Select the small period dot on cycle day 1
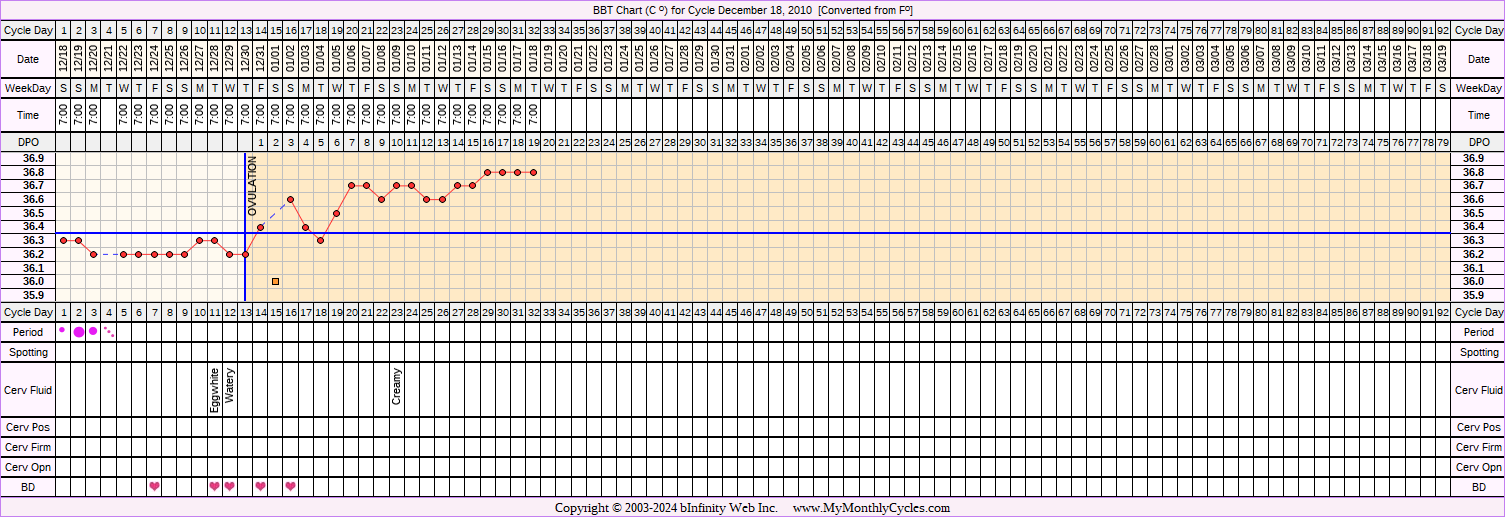 pyautogui.click(x=62, y=329)
